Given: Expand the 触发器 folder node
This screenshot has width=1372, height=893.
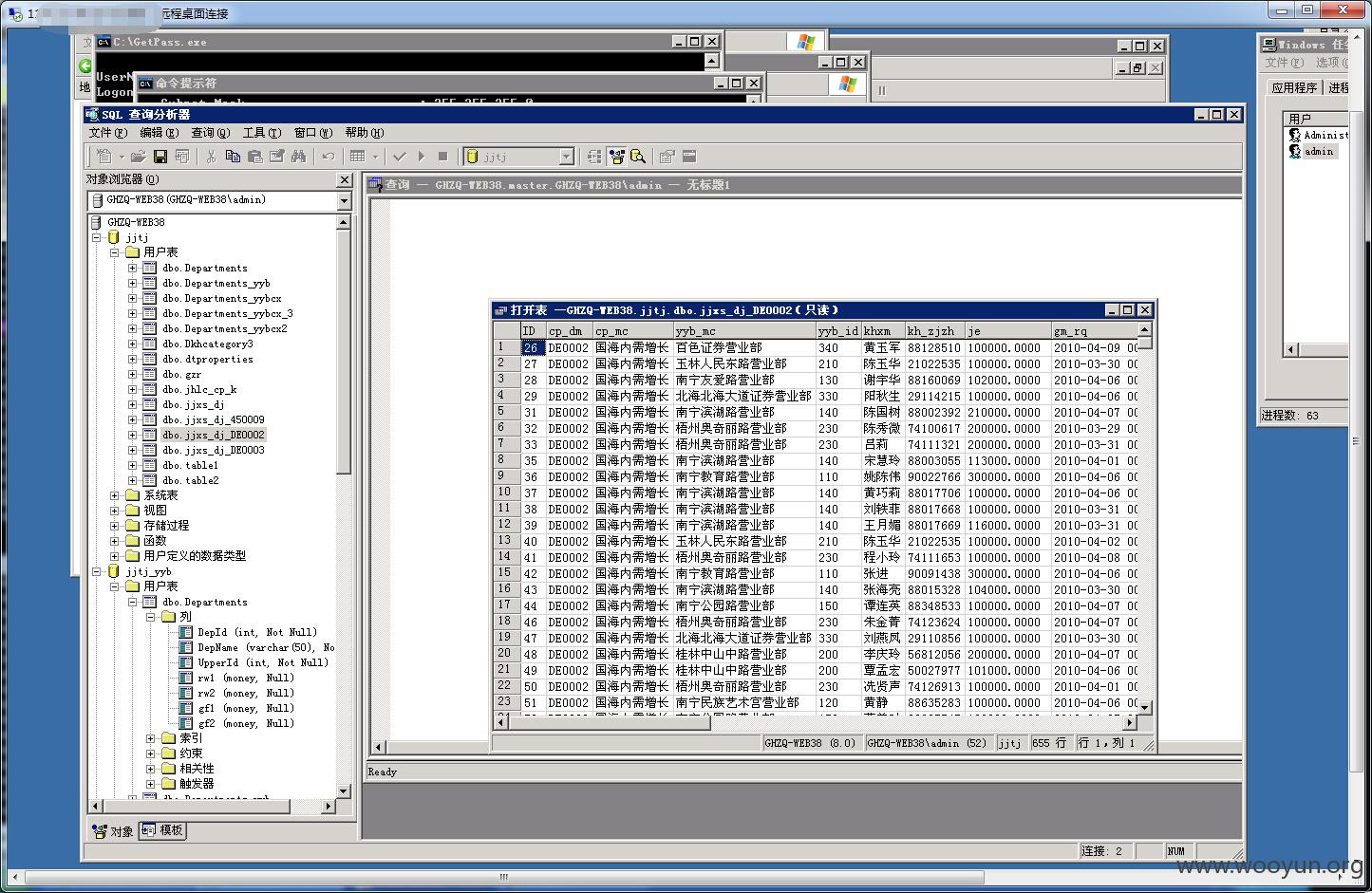Looking at the screenshot, I should coord(150,784).
